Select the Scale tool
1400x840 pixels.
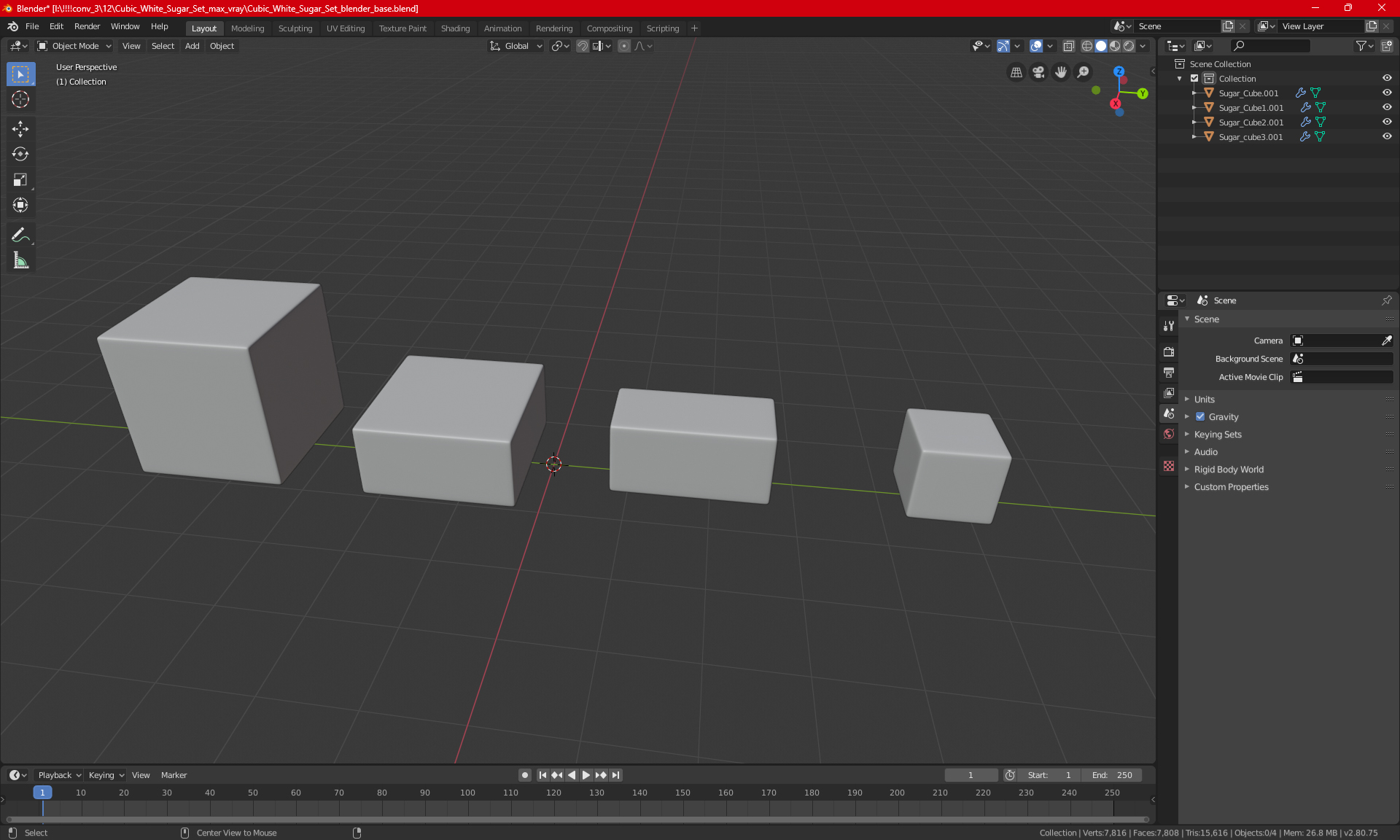(20, 180)
